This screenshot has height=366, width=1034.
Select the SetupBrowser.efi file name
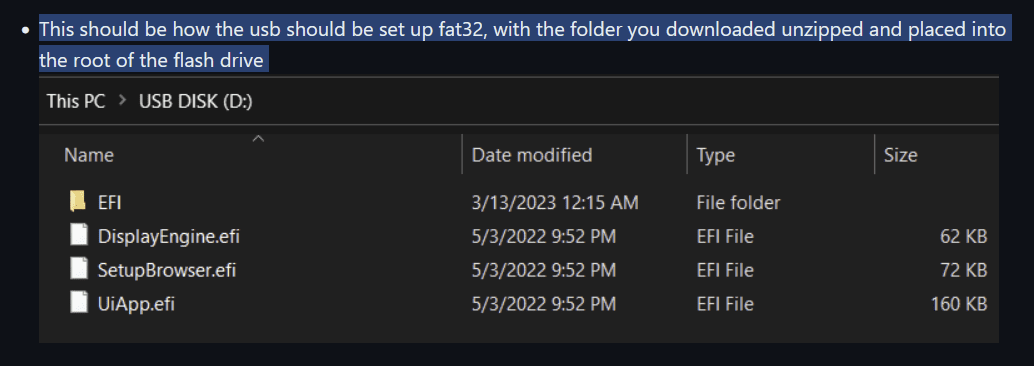[167, 270]
